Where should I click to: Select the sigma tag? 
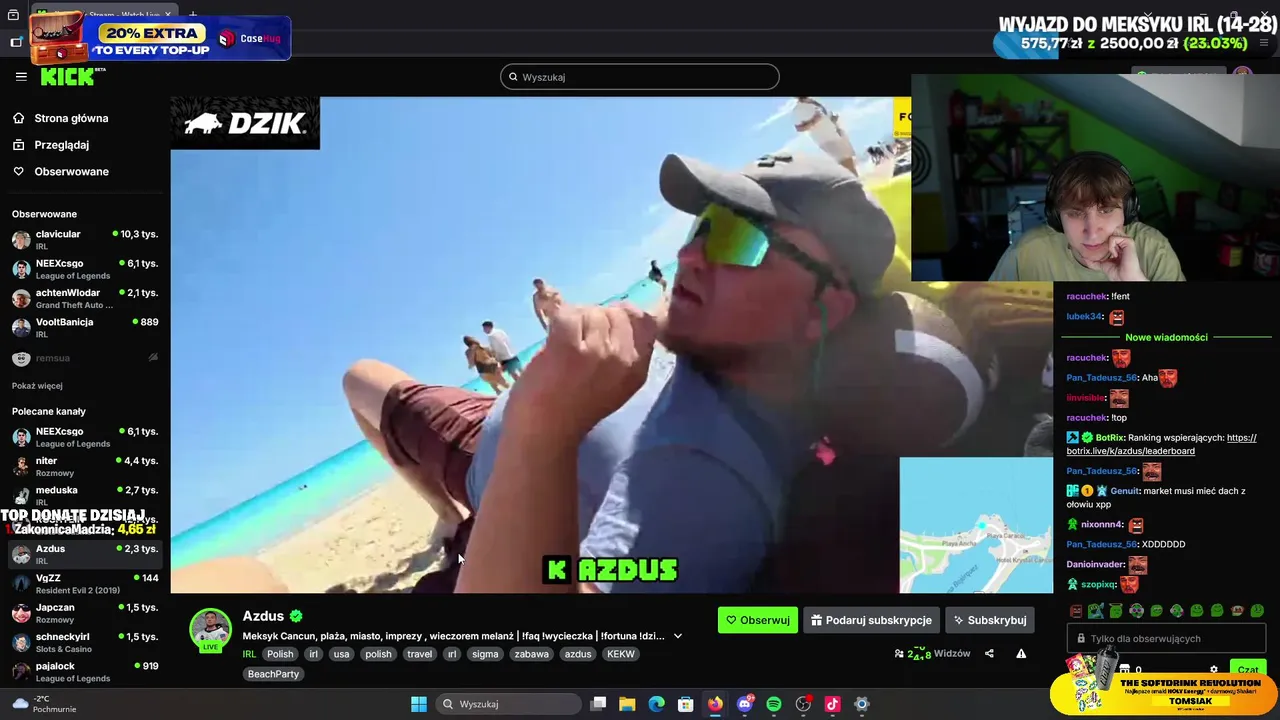pos(485,654)
